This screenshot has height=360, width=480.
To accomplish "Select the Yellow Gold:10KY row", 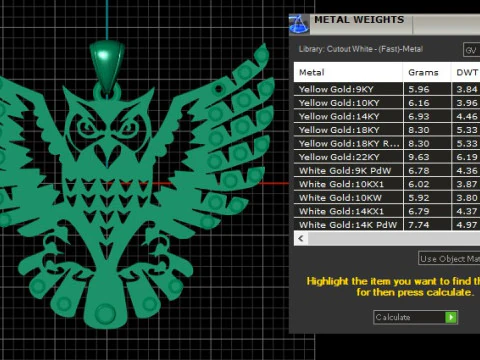I will pyautogui.click(x=387, y=103).
